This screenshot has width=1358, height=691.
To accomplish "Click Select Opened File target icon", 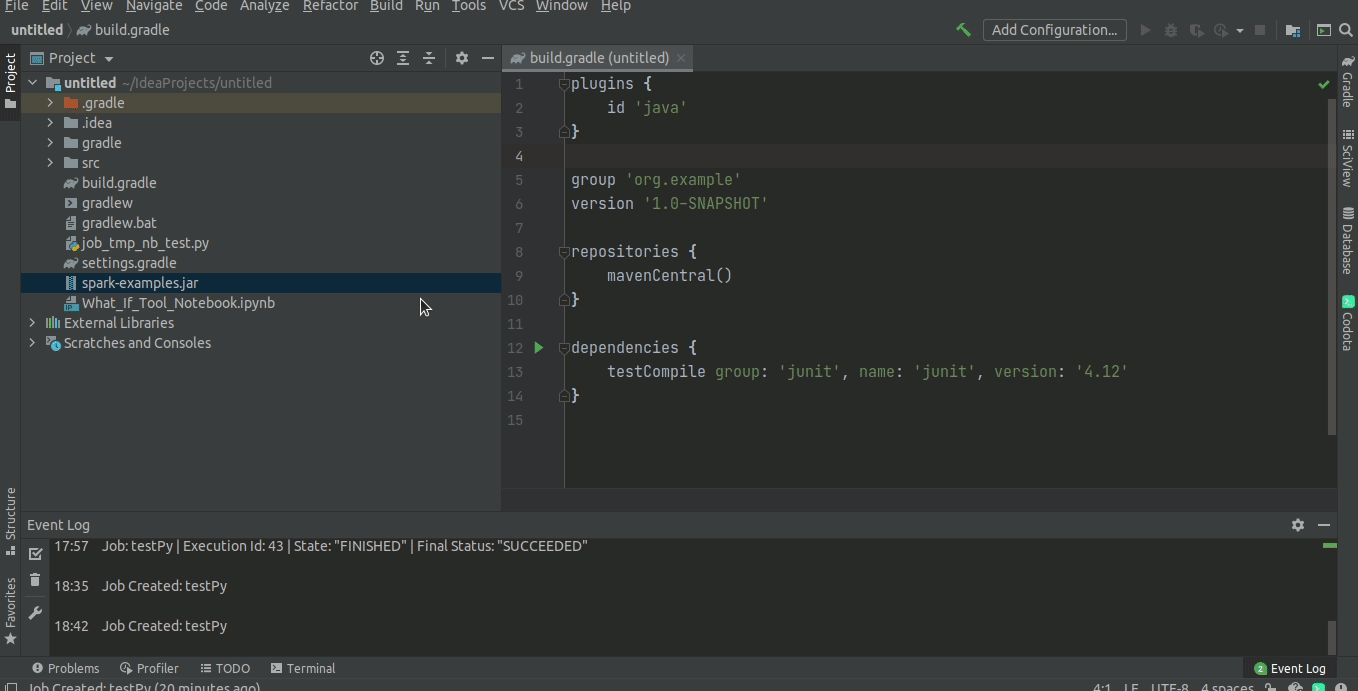I will [x=377, y=58].
